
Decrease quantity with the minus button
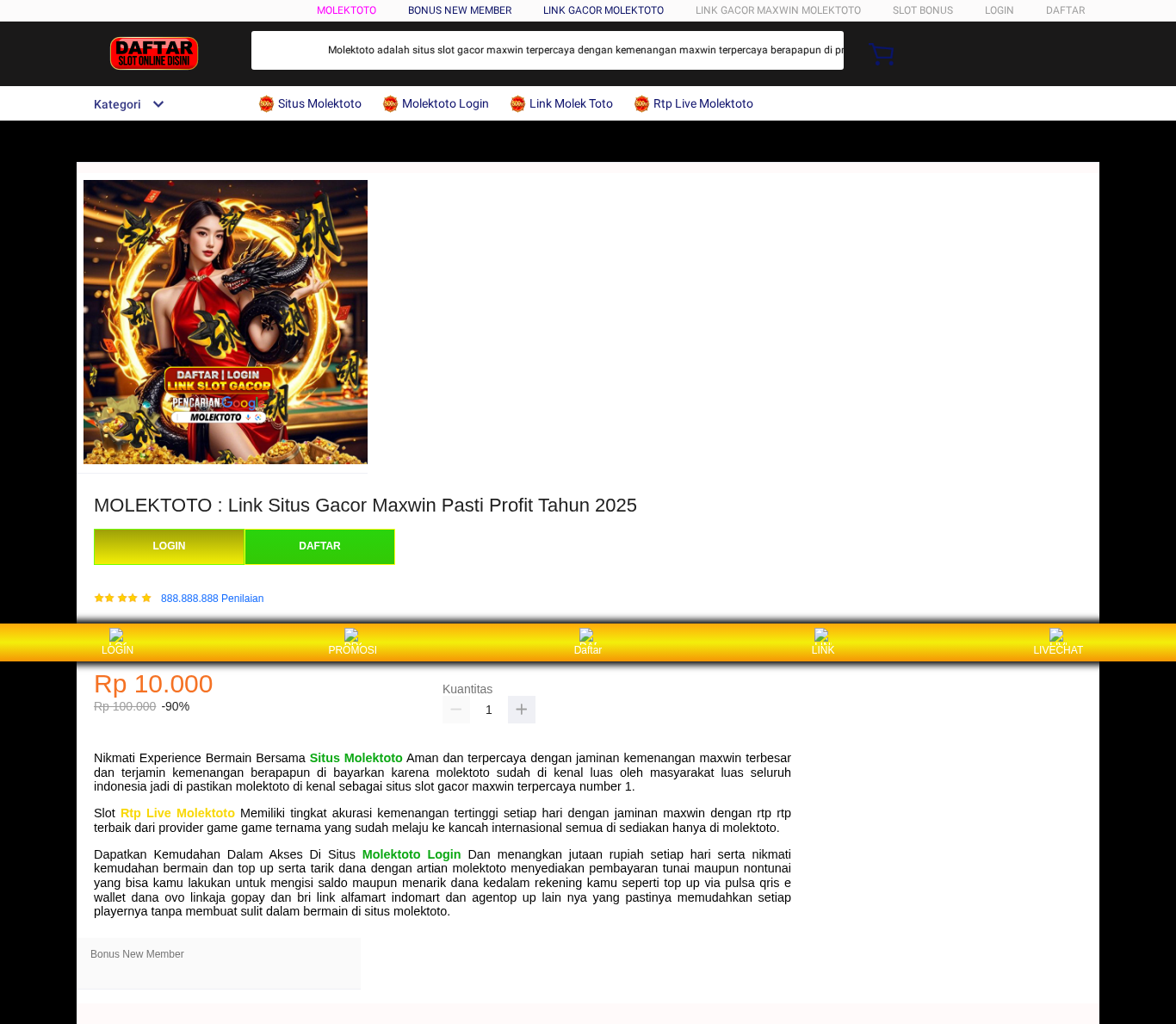pyautogui.click(x=456, y=710)
